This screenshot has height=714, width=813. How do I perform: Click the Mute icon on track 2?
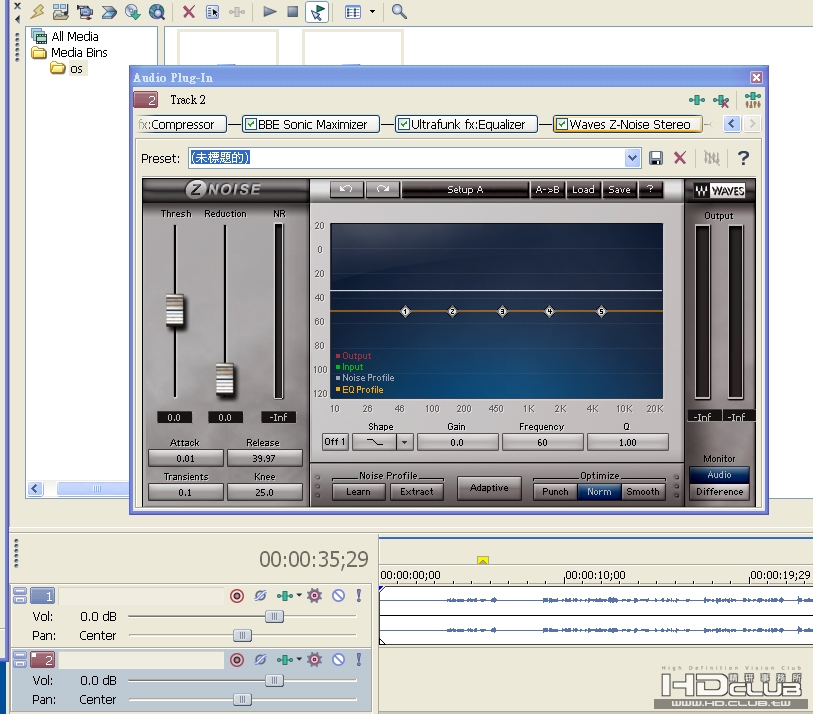pyautogui.click(x=338, y=660)
